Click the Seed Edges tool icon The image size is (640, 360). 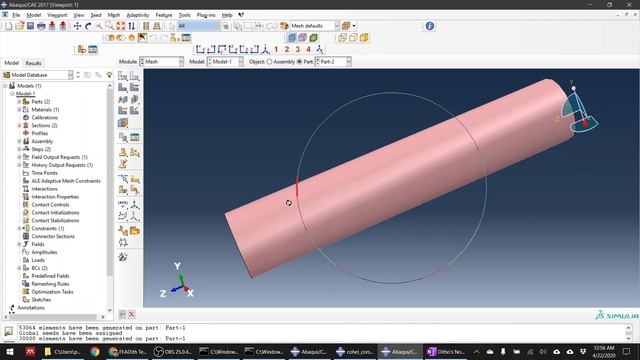(135, 76)
